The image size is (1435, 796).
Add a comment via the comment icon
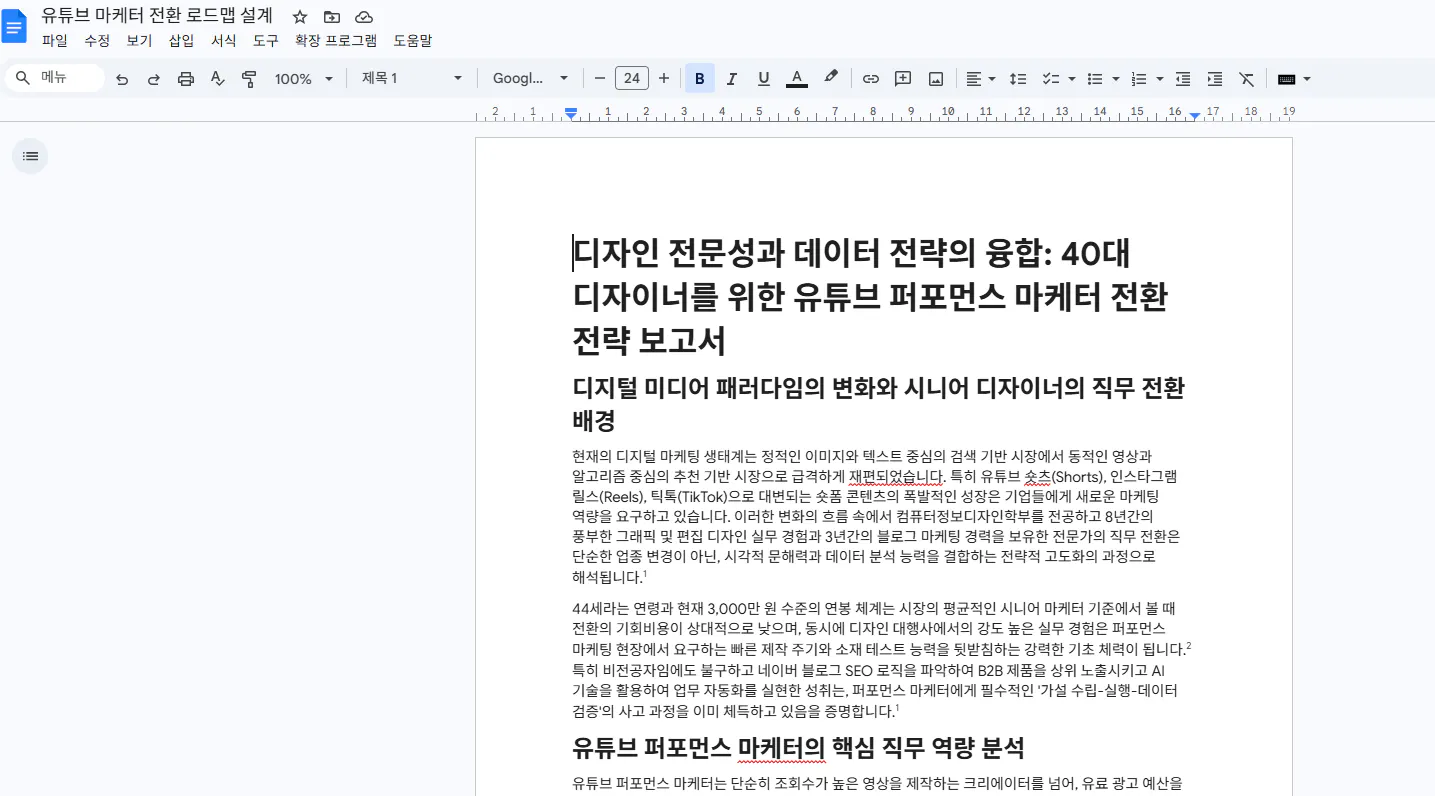pos(902,78)
